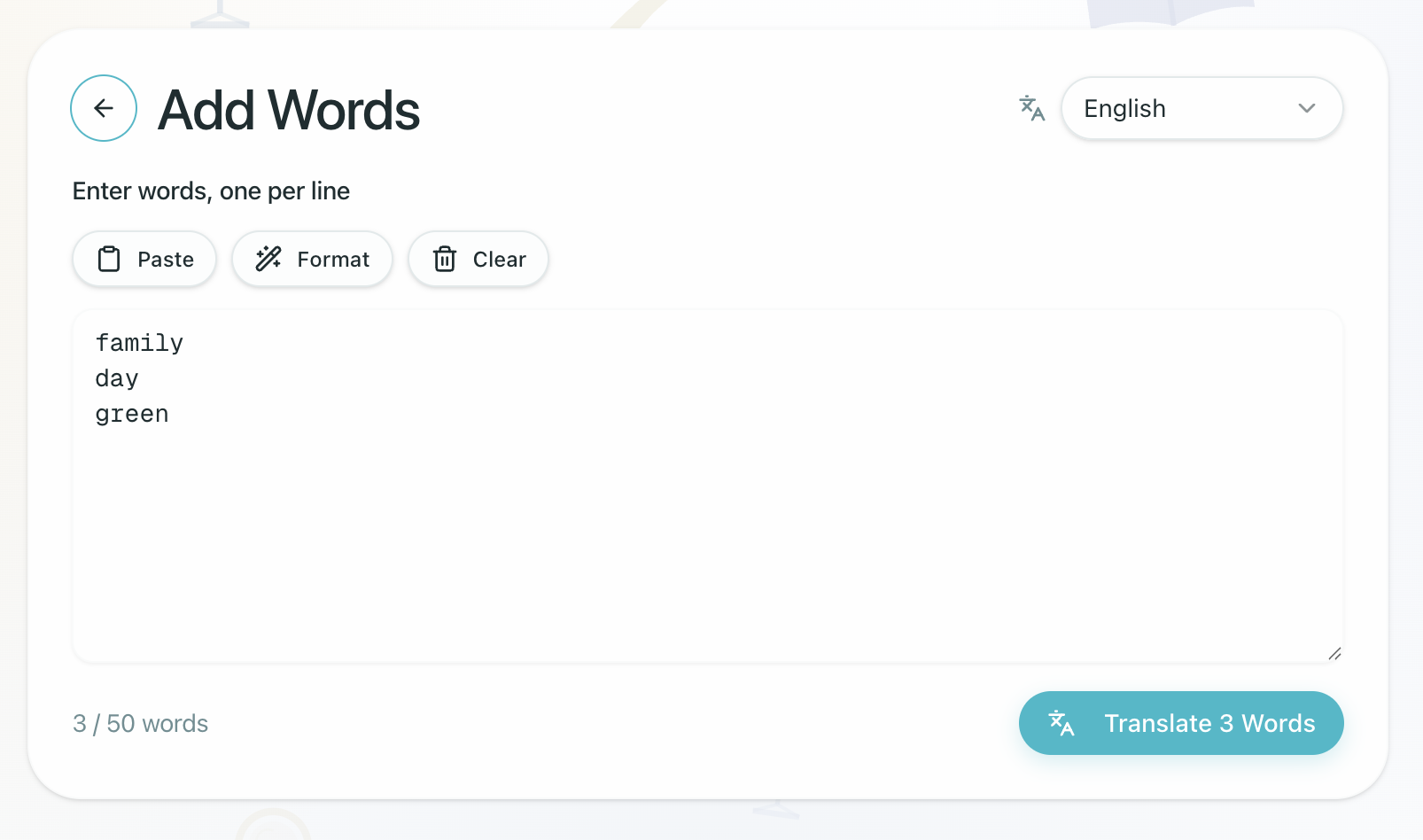1423x840 pixels.
Task: Click the magic wand Format icon
Action: coord(268,259)
